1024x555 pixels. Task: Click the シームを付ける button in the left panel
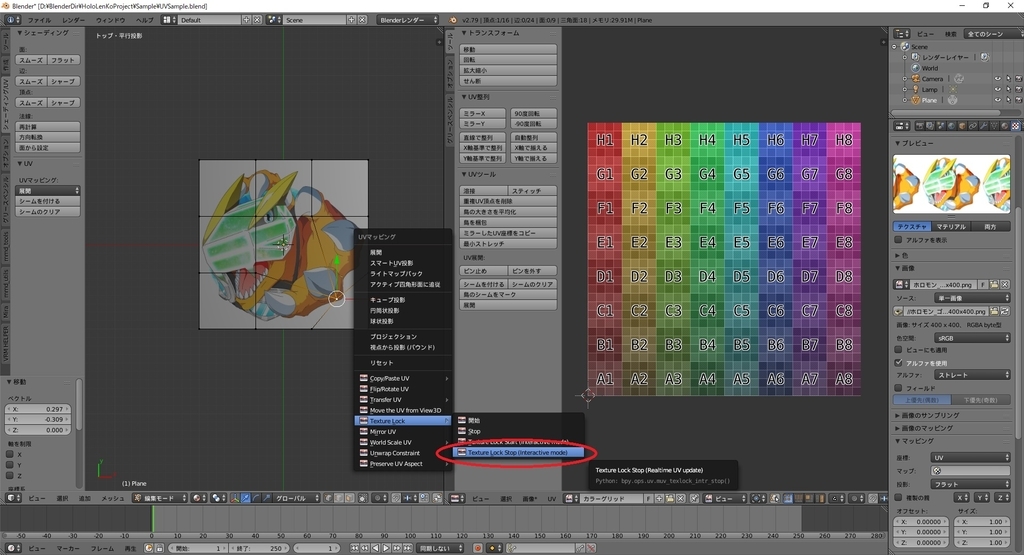[x=48, y=201]
